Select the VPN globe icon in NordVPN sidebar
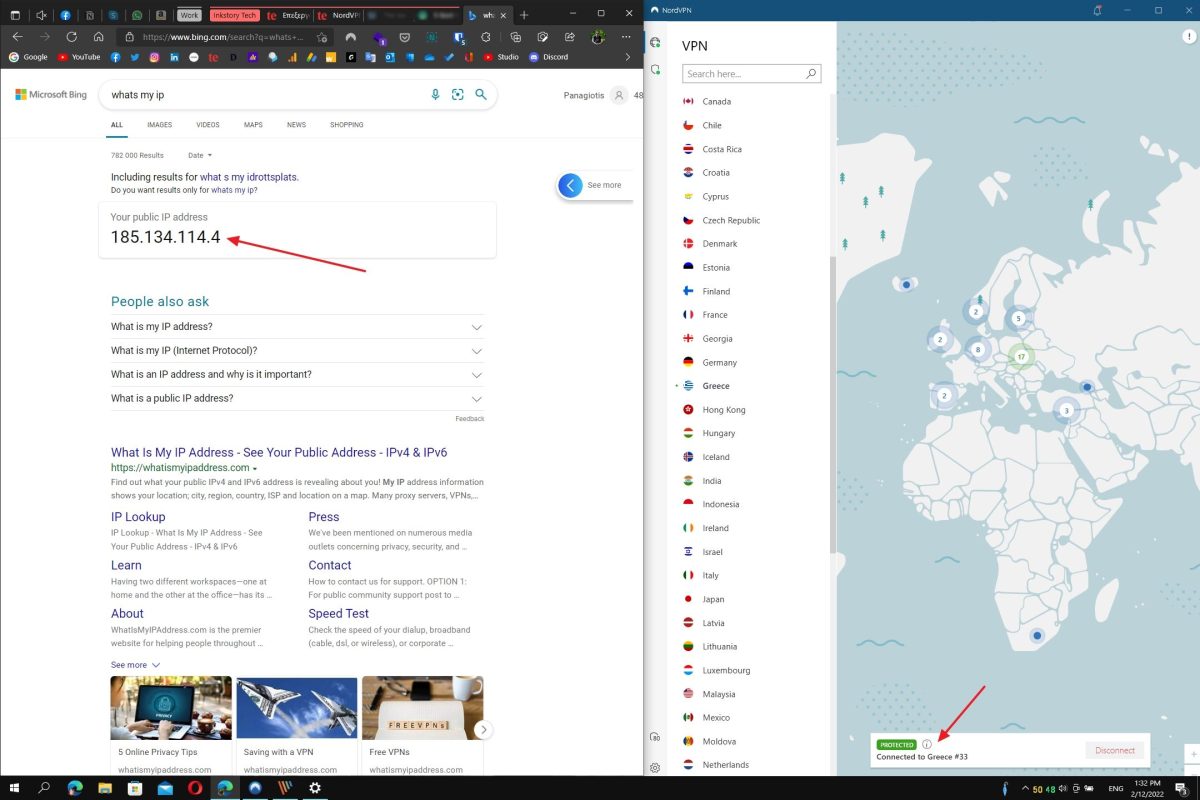1200x800 pixels. [x=655, y=43]
